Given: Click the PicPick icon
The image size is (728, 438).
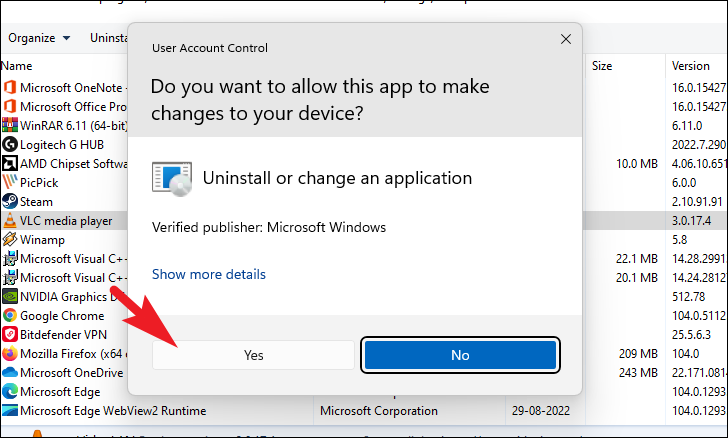Looking at the screenshot, I should [10, 183].
